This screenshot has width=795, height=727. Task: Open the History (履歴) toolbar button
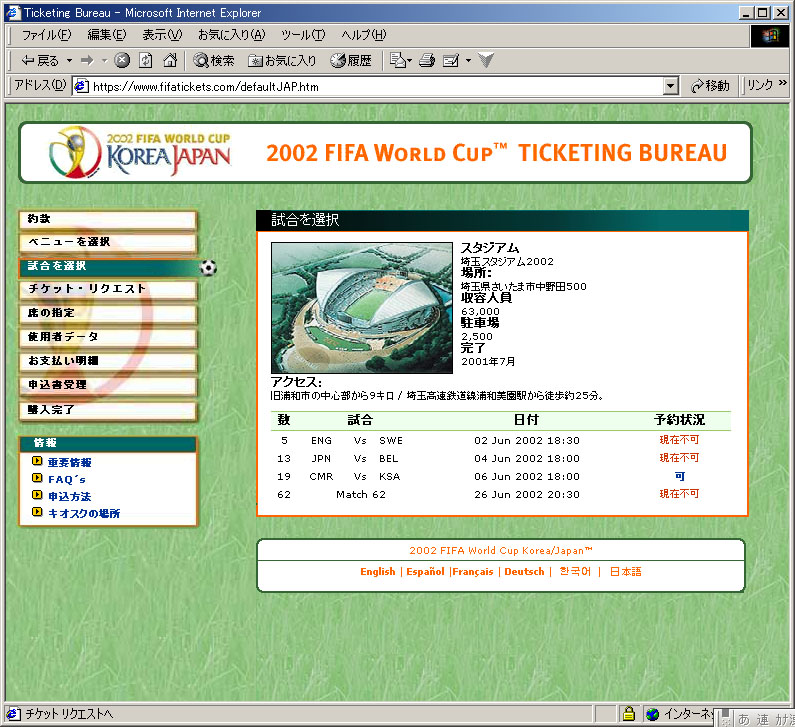pyautogui.click(x=351, y=61)
